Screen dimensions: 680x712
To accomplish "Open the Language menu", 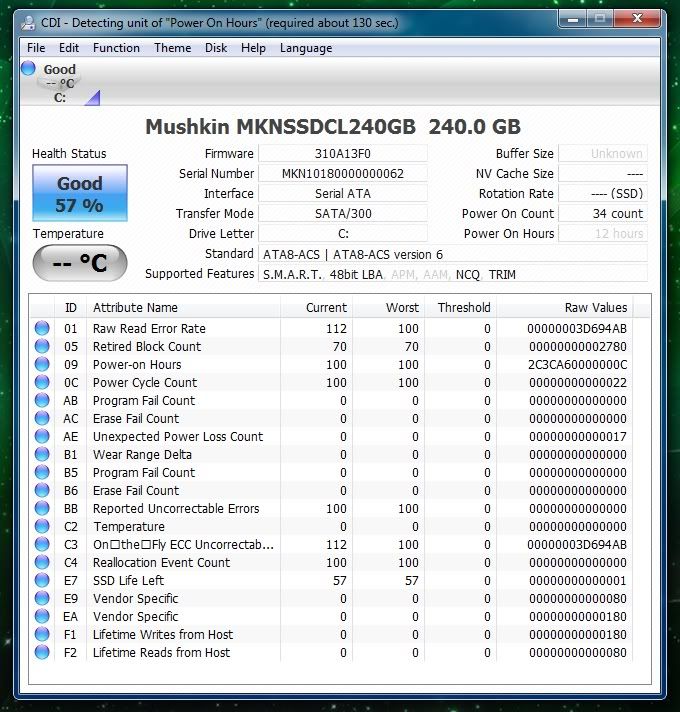I will tap(306, 48).
